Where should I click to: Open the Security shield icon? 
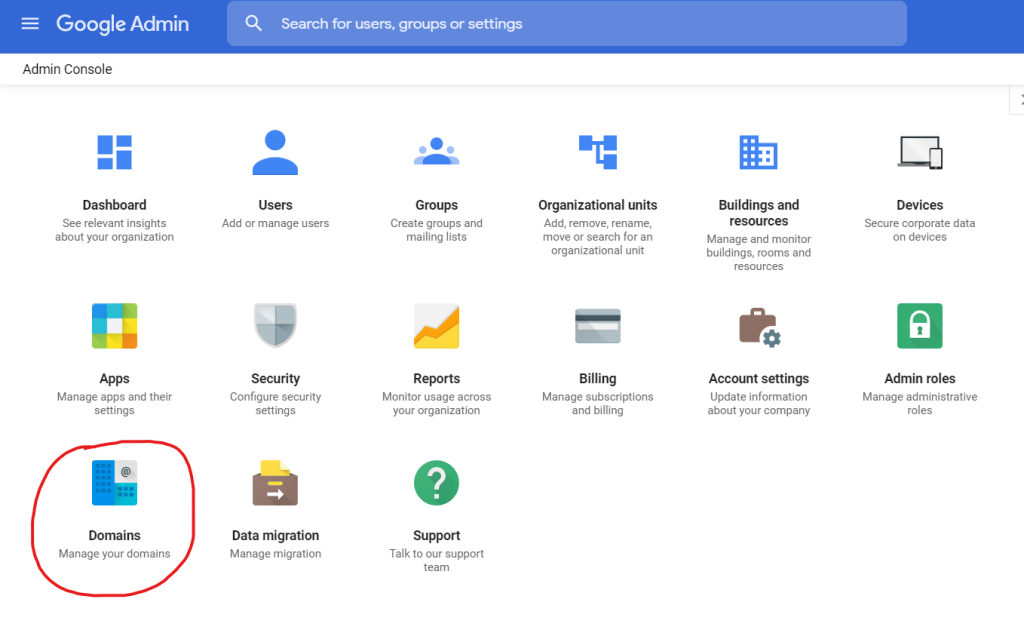click(275, 325)
